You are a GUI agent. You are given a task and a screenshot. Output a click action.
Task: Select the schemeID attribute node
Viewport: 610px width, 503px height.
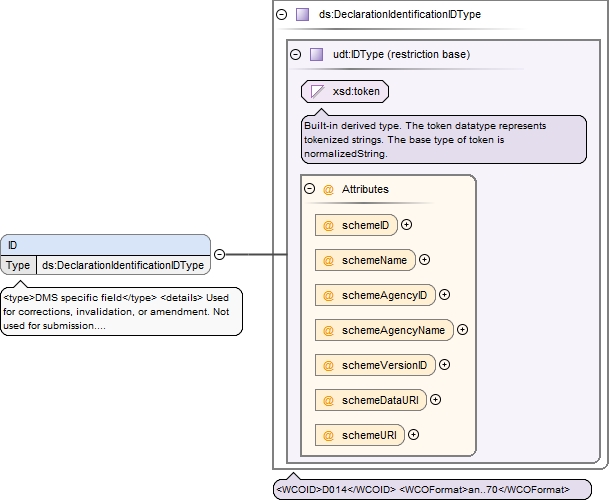[x=356, y=225]
